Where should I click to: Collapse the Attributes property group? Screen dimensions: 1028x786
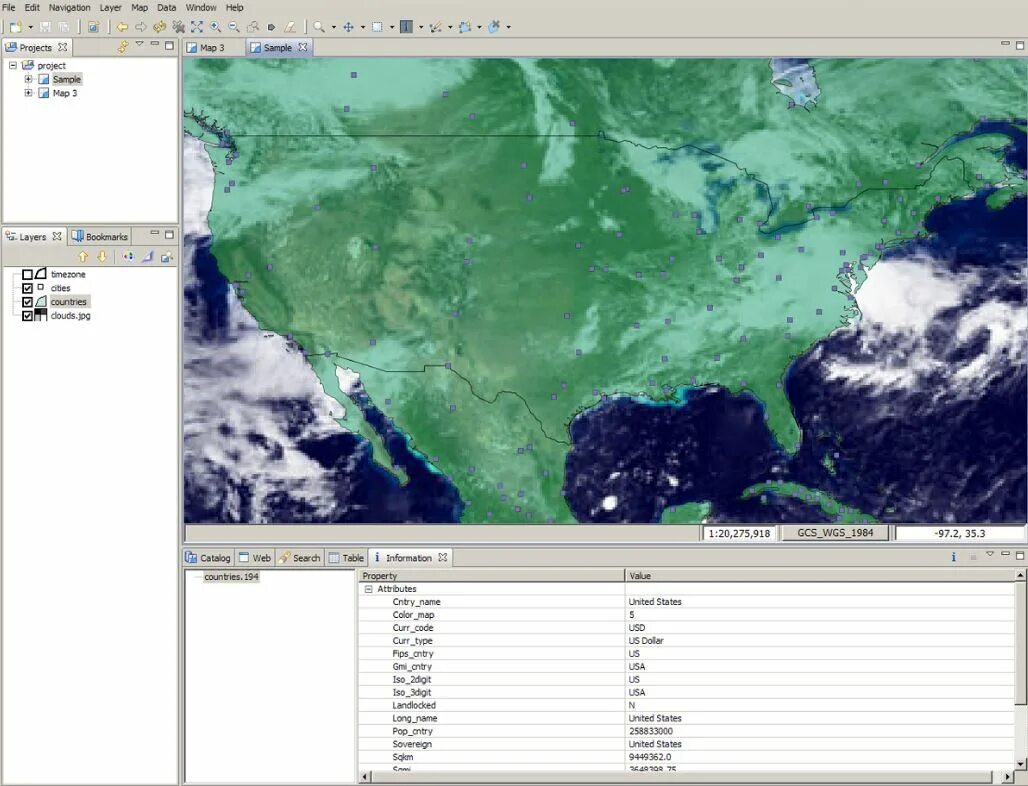coord(368,589)
